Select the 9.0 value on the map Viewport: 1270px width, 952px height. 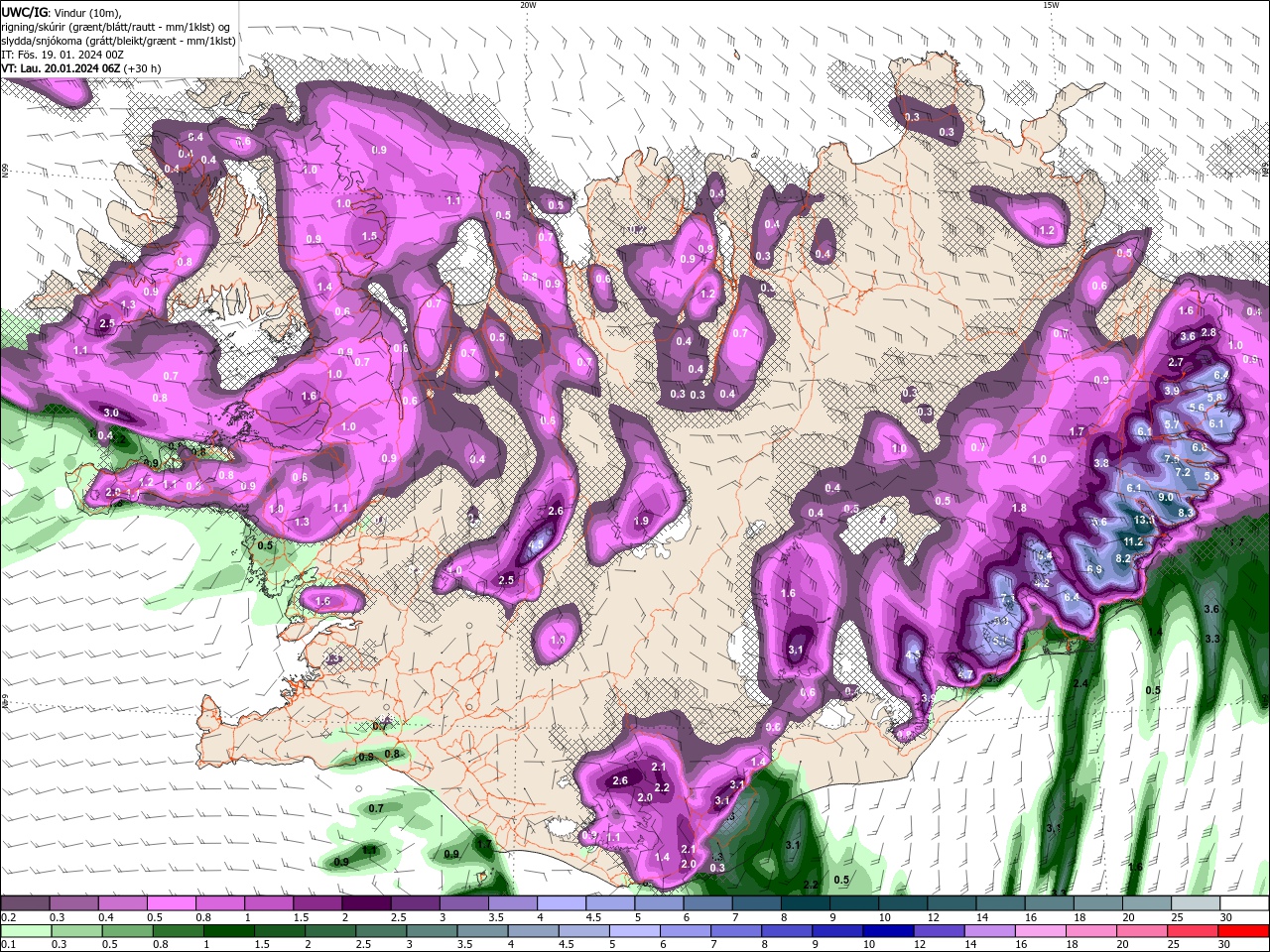[1166, 498]
